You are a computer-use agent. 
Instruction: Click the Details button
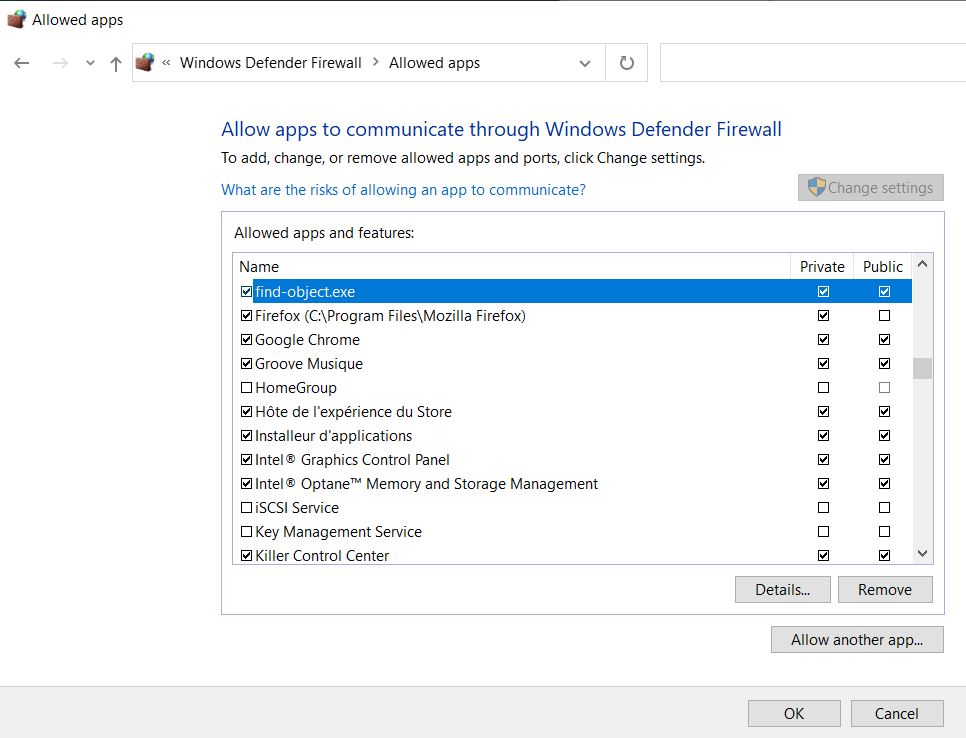(x=782, y=590)
